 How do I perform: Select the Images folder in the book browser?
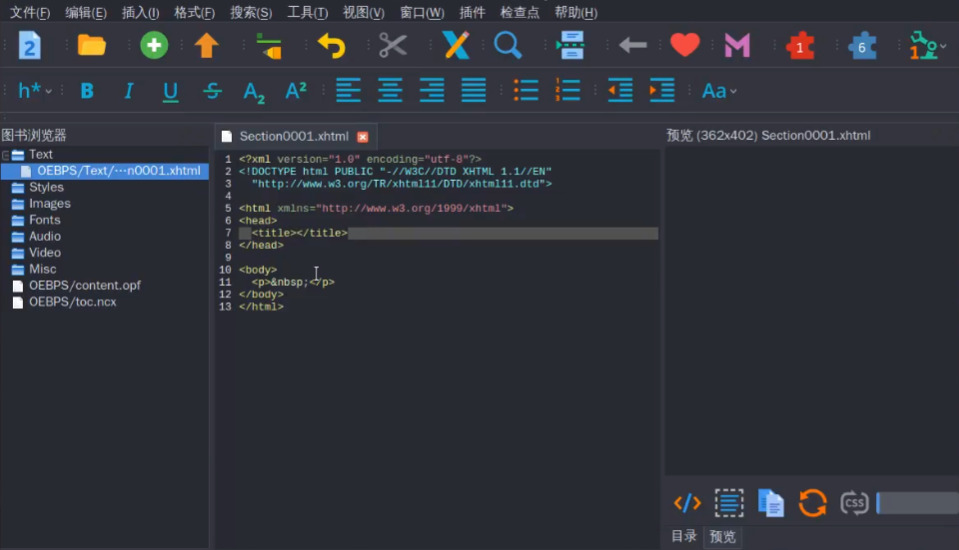49,203
